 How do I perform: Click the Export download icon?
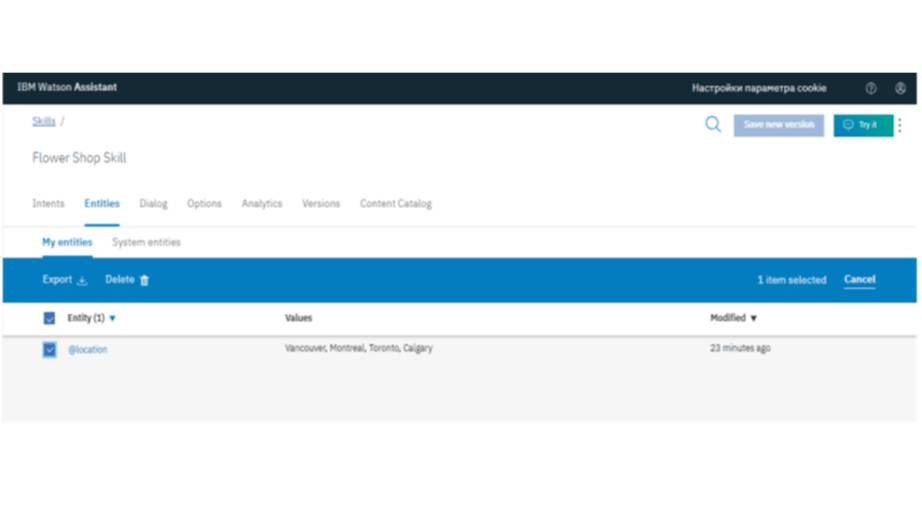[x=82, y=281]
